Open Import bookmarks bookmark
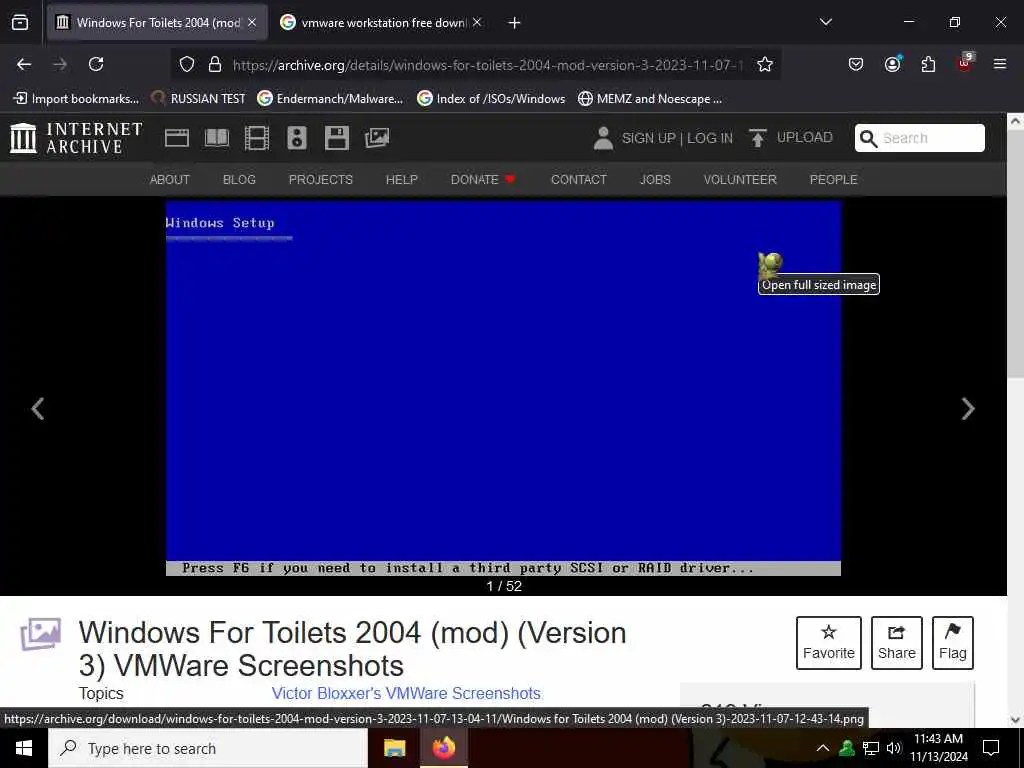This screenshot has width=1024, height=768. tap(76, 99)
